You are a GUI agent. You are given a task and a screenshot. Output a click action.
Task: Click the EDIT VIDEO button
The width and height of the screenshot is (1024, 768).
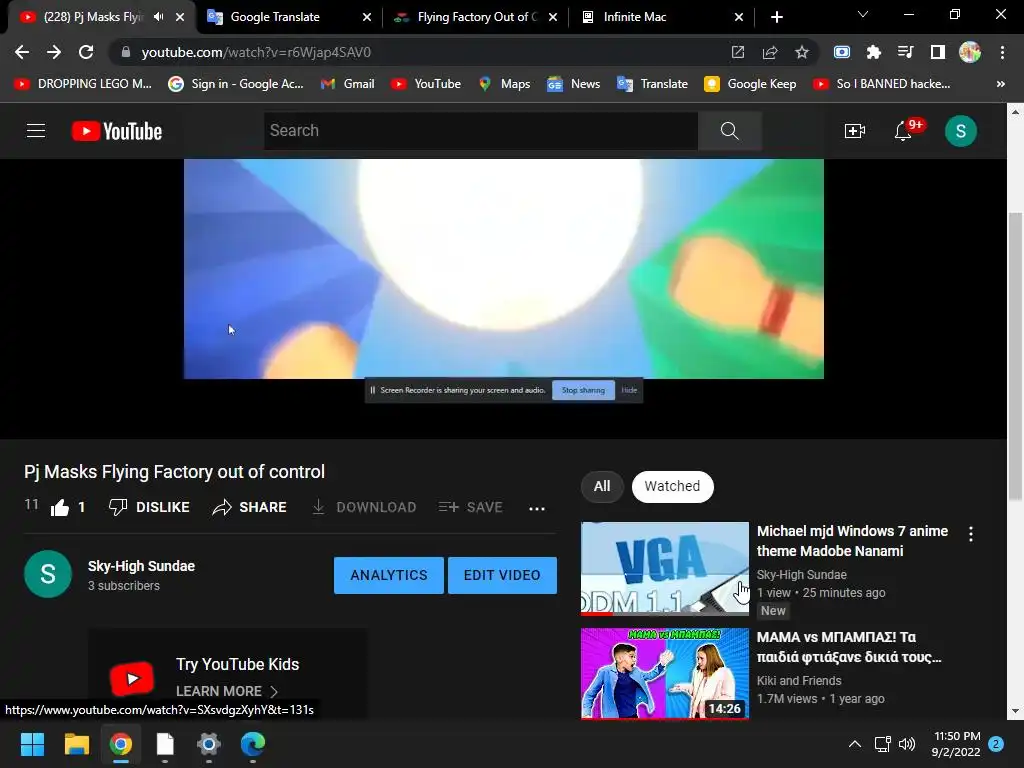coord(502,575)
